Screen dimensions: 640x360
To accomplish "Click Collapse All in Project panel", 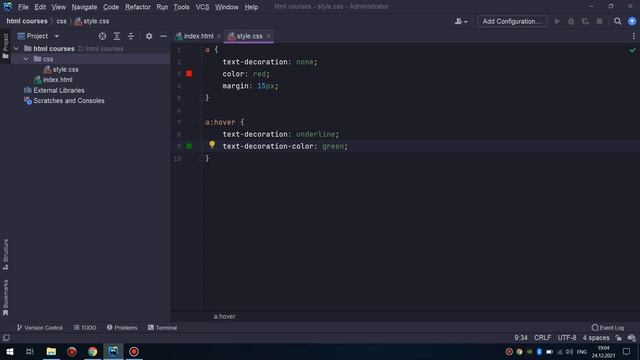I will [131, 36].
